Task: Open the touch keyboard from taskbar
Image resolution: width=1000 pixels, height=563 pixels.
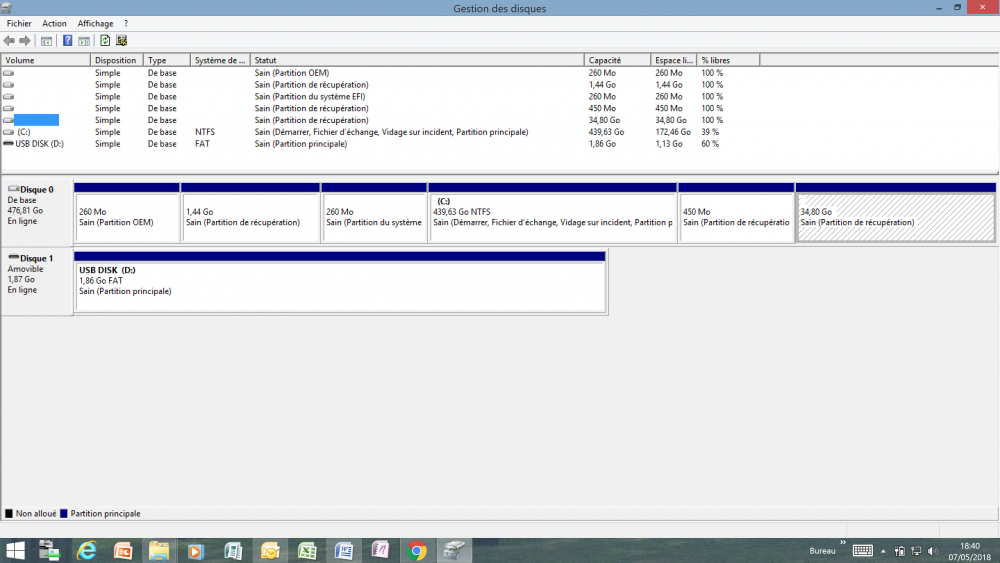Action: click(x=862, y=551)
